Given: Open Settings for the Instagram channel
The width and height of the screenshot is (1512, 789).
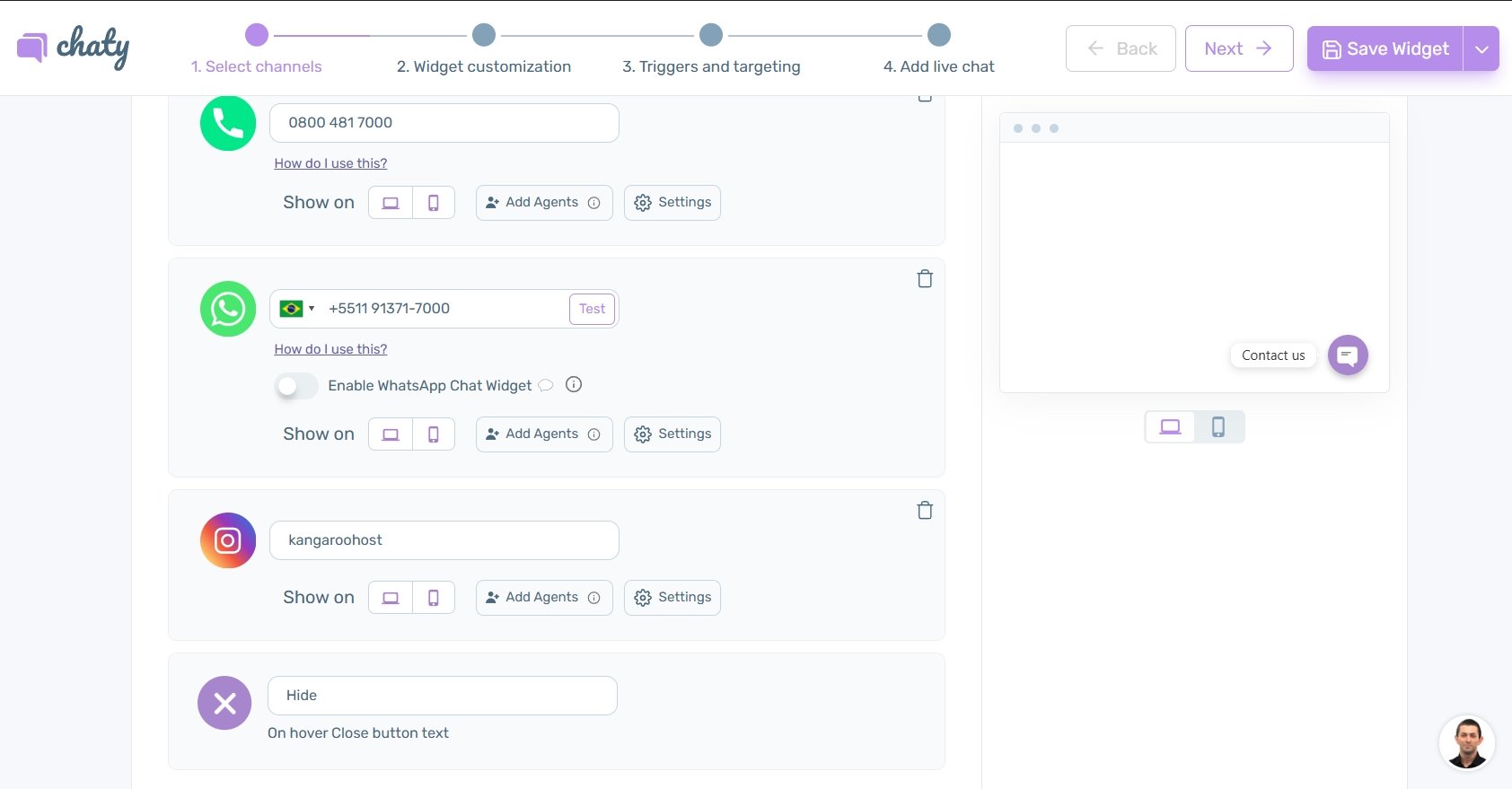Looking at the screenshot, I should coord(672,598).
